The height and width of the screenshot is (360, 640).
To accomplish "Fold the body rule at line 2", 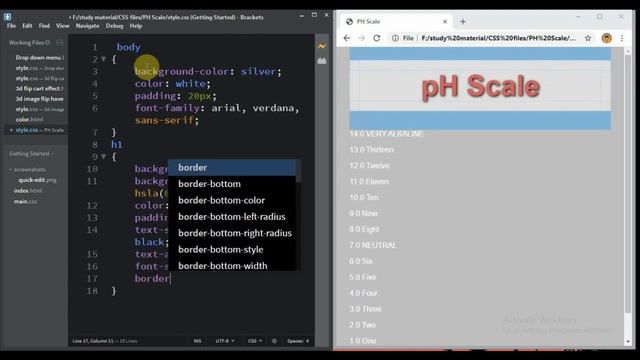I will click(x=104, y=60).
